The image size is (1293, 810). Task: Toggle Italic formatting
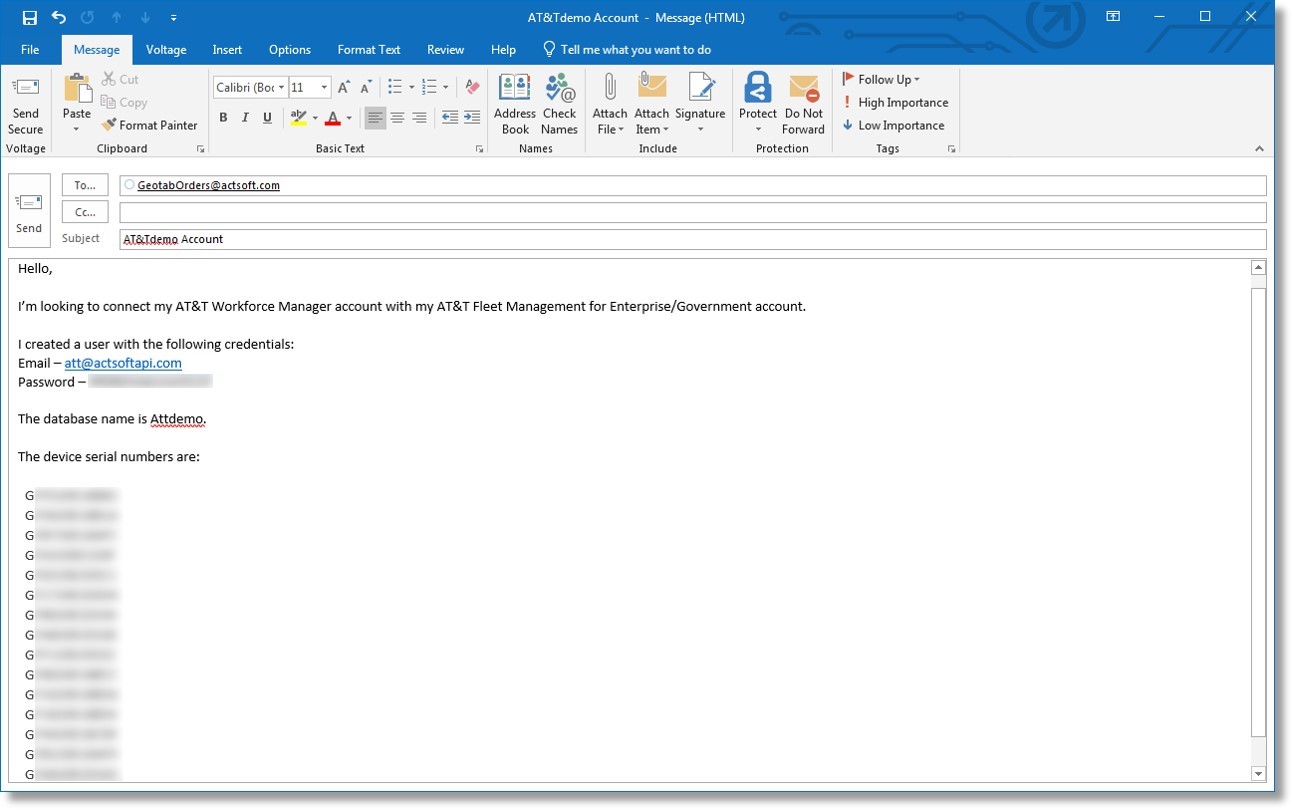pos(245,118)
